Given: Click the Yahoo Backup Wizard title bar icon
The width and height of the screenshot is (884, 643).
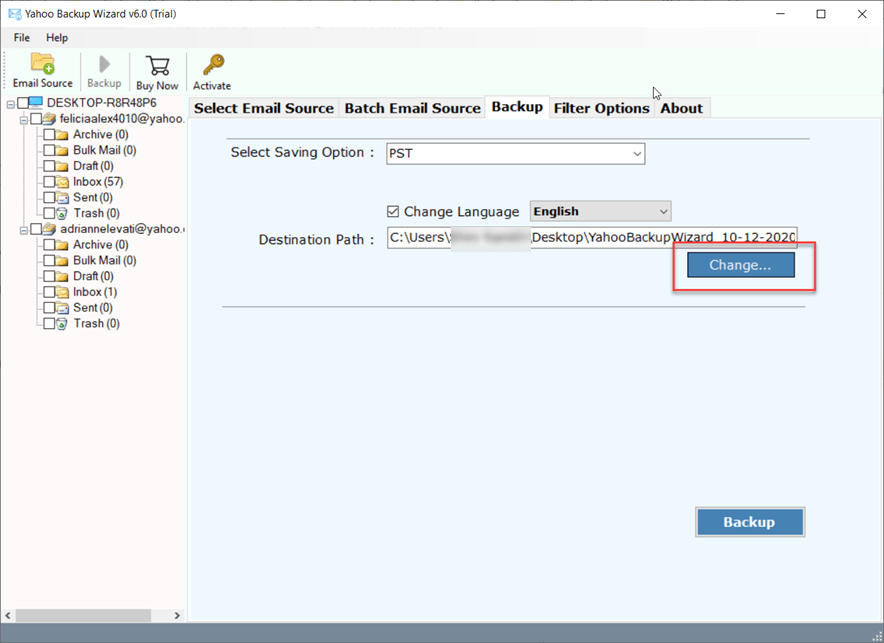Looking at the screenshot, I should point(14,14).
